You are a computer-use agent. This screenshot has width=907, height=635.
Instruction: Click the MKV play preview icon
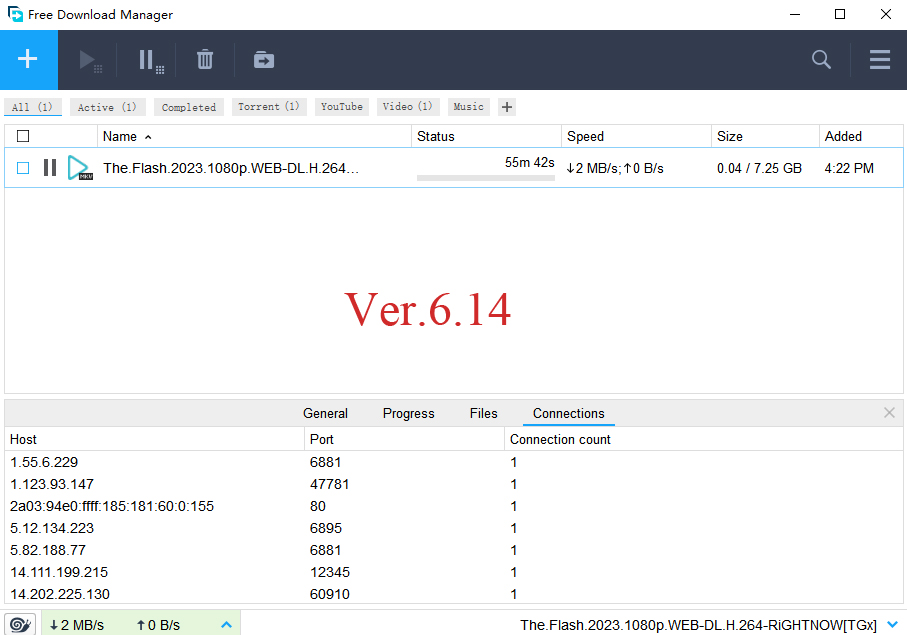pyautogui.click(x=80, y=168)
